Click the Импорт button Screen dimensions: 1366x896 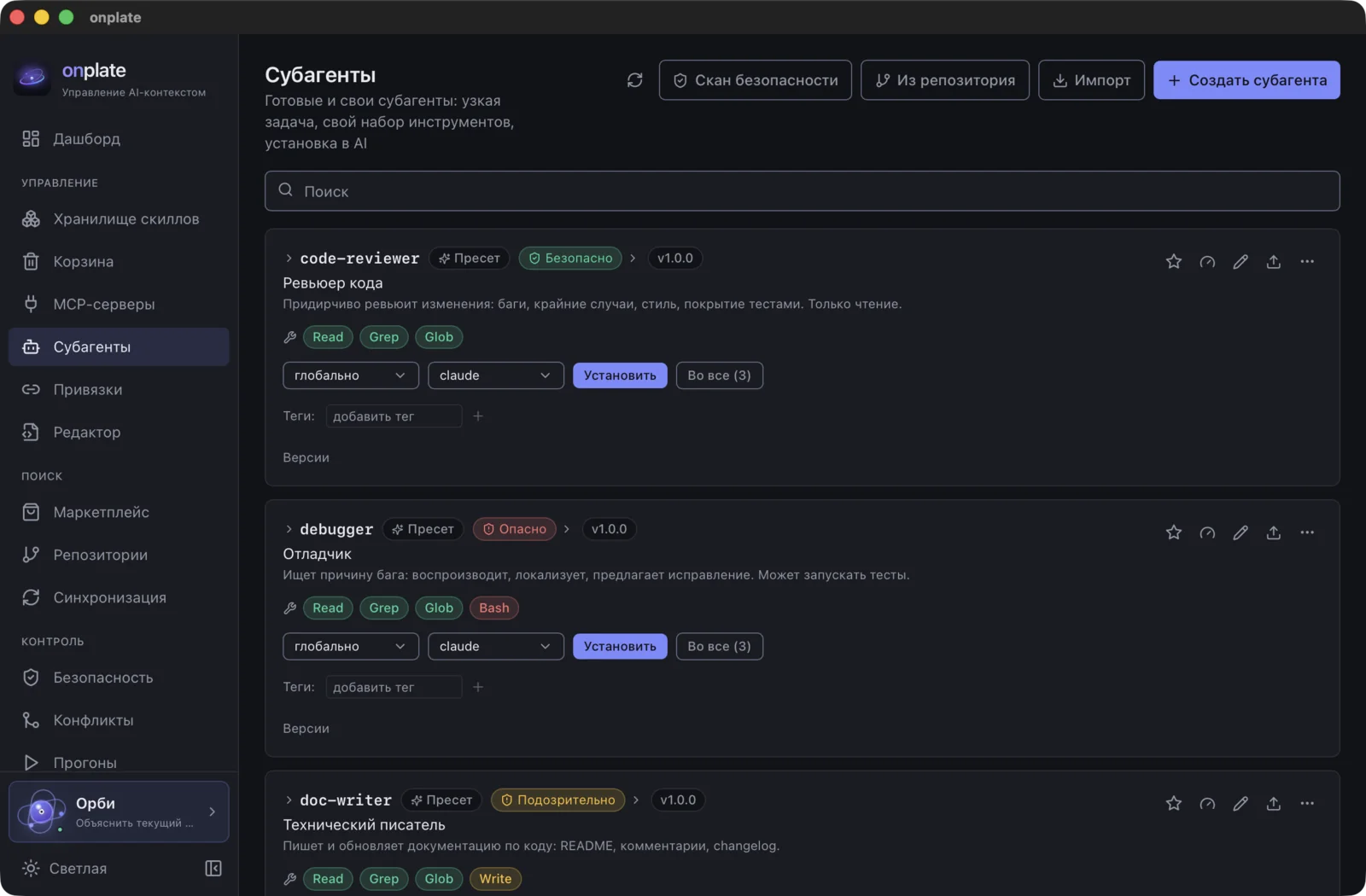tap(1091, 80)
